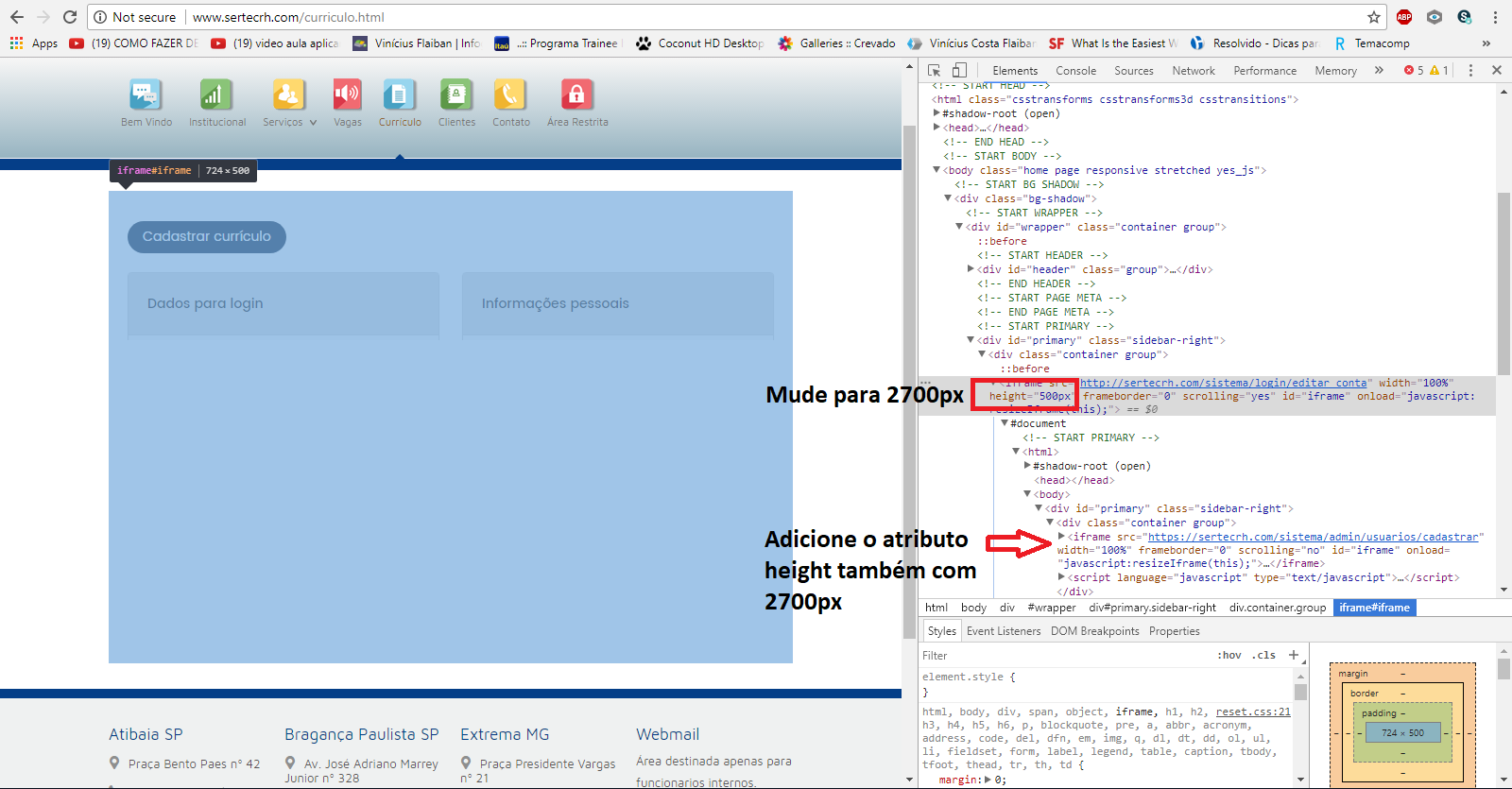Open the DOM Breakpoints pane tab
The image size is (1512, 789).
[x=1094, y=631]
